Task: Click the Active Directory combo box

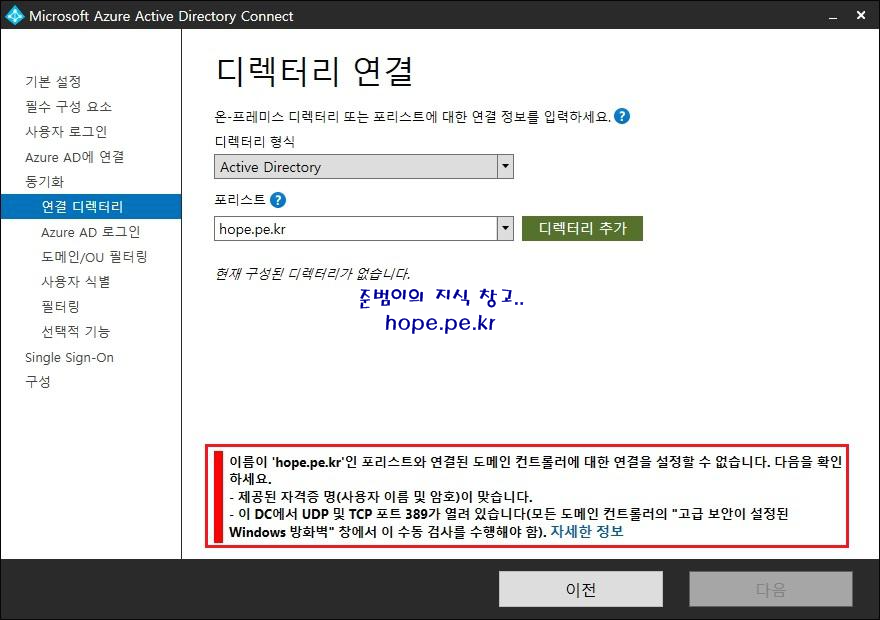Action: 364,167
